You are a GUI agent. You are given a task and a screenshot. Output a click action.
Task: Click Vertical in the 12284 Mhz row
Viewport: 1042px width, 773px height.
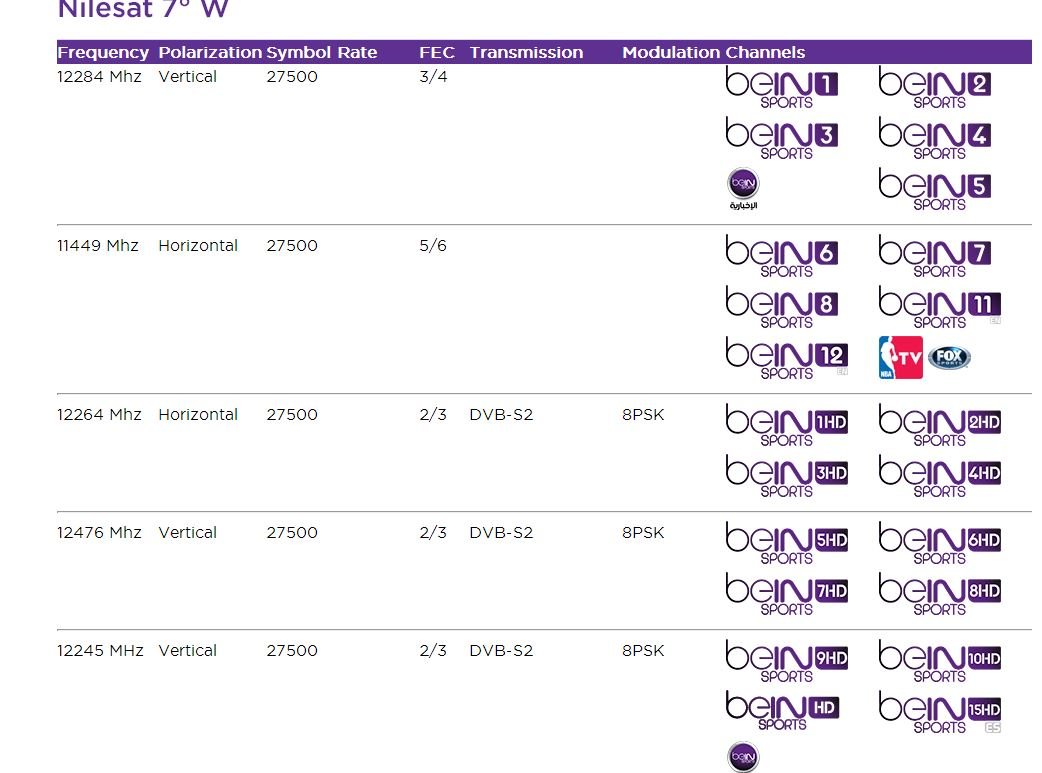click(x=187, y=76)
